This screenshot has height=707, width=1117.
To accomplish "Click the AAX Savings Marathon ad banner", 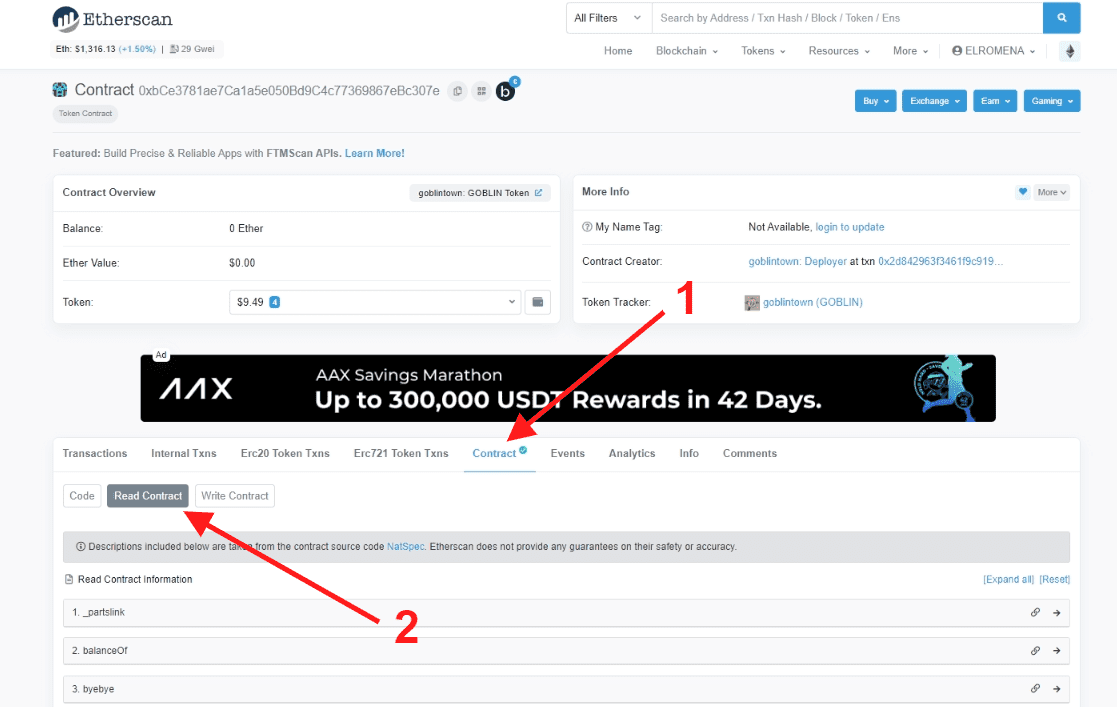I will pyautogui.click(x=568, y=388).
